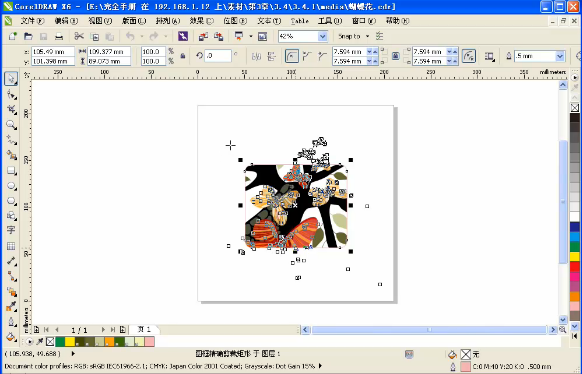Toggle round corner style button
This screenshot has width=582, height=374.
click(292, 56)
